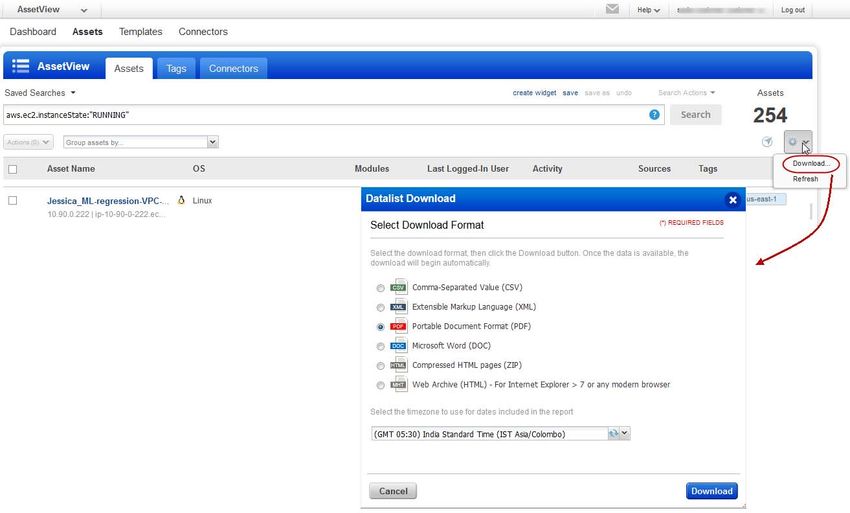
Task: Switch to the blue Connectors tab
Action: (234, 68)
